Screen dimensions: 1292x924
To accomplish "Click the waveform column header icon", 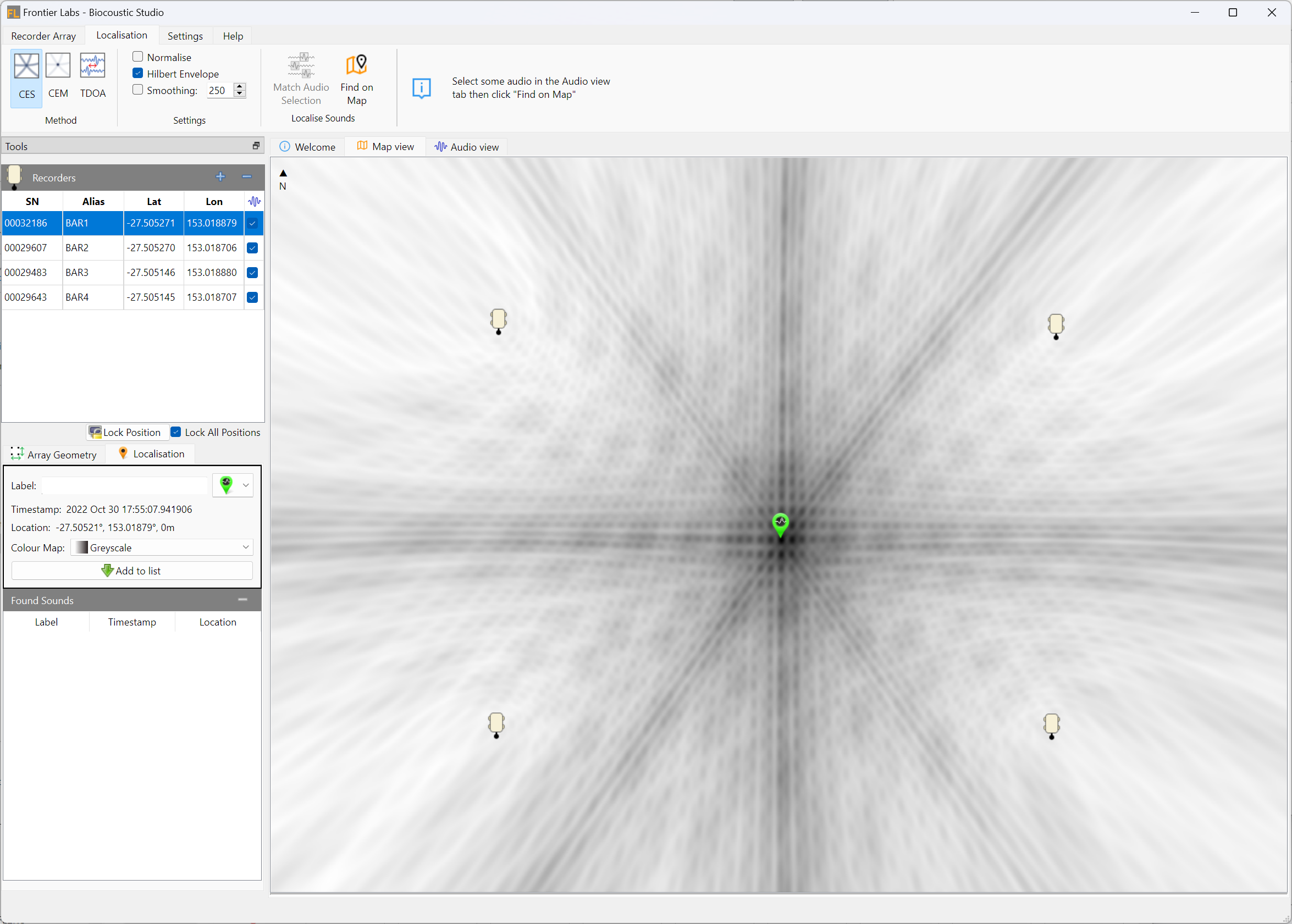I will (255, 201).
